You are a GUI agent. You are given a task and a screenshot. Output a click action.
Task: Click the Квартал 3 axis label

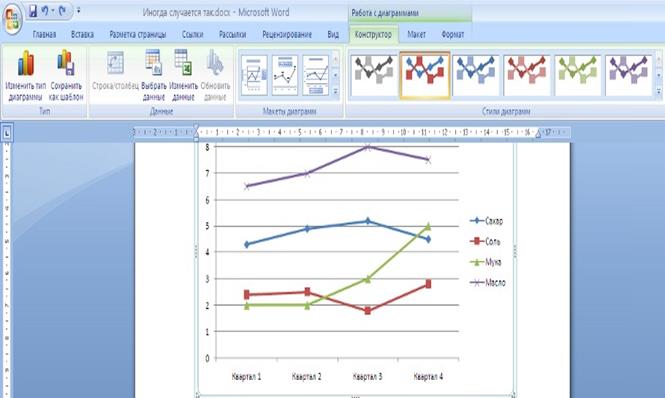tap(367, 376)
